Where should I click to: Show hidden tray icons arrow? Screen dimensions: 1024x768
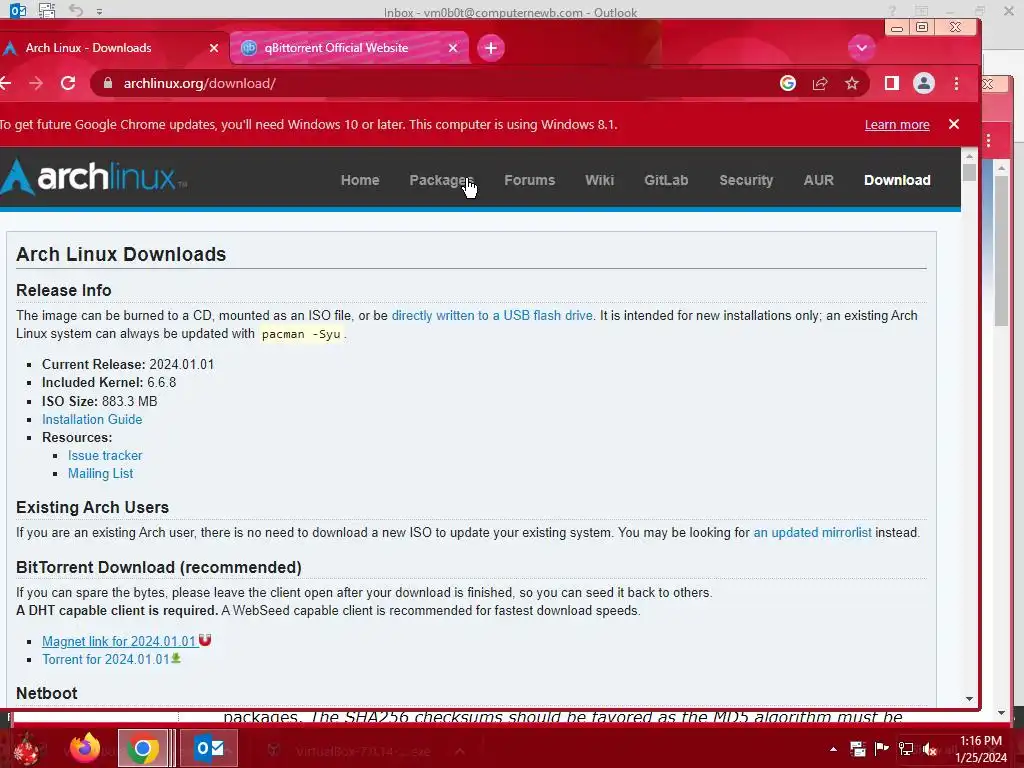coord(833,749)
